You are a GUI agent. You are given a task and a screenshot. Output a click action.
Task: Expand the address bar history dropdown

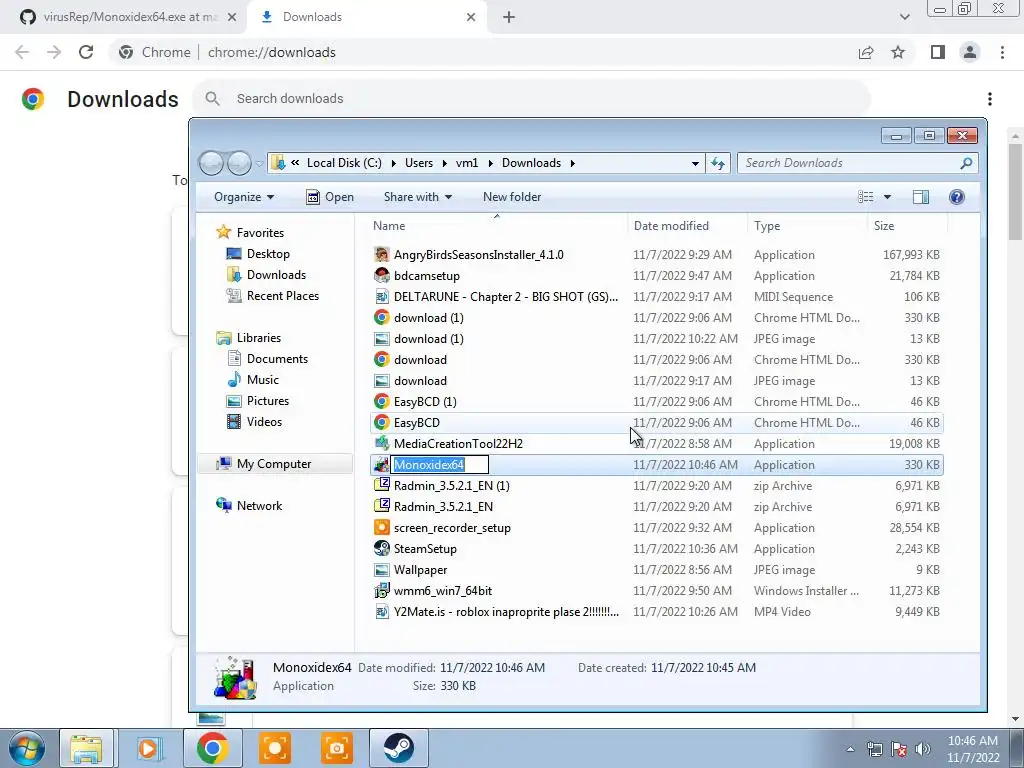coord(696,163)
